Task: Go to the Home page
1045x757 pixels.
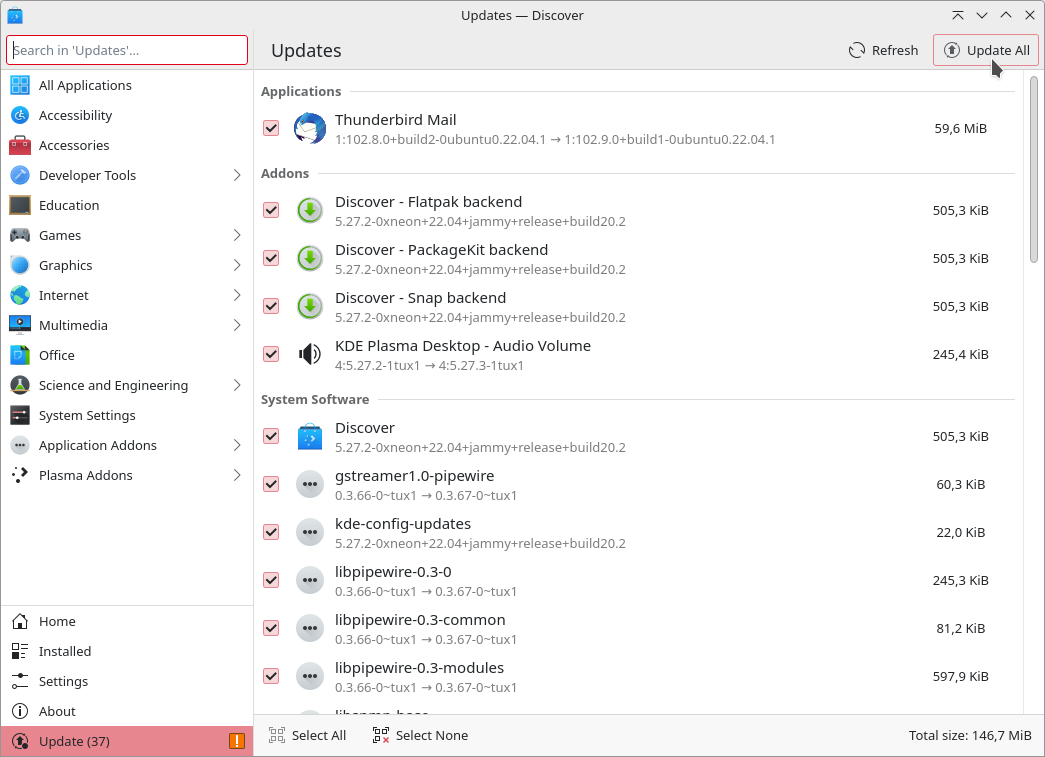Action: (x=57, y=621)
